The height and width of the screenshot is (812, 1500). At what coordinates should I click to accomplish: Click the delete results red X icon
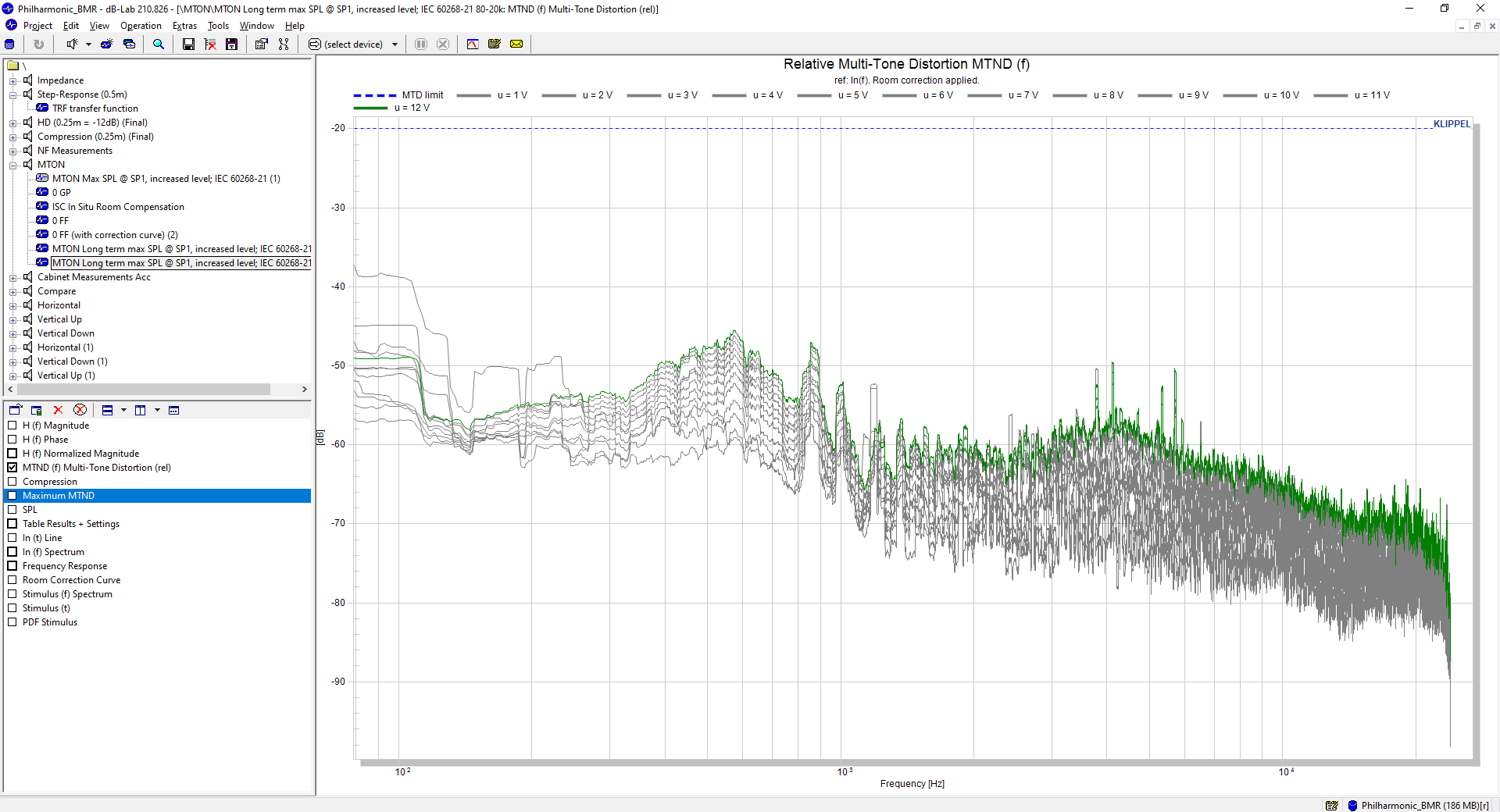[x=210, y=45]
